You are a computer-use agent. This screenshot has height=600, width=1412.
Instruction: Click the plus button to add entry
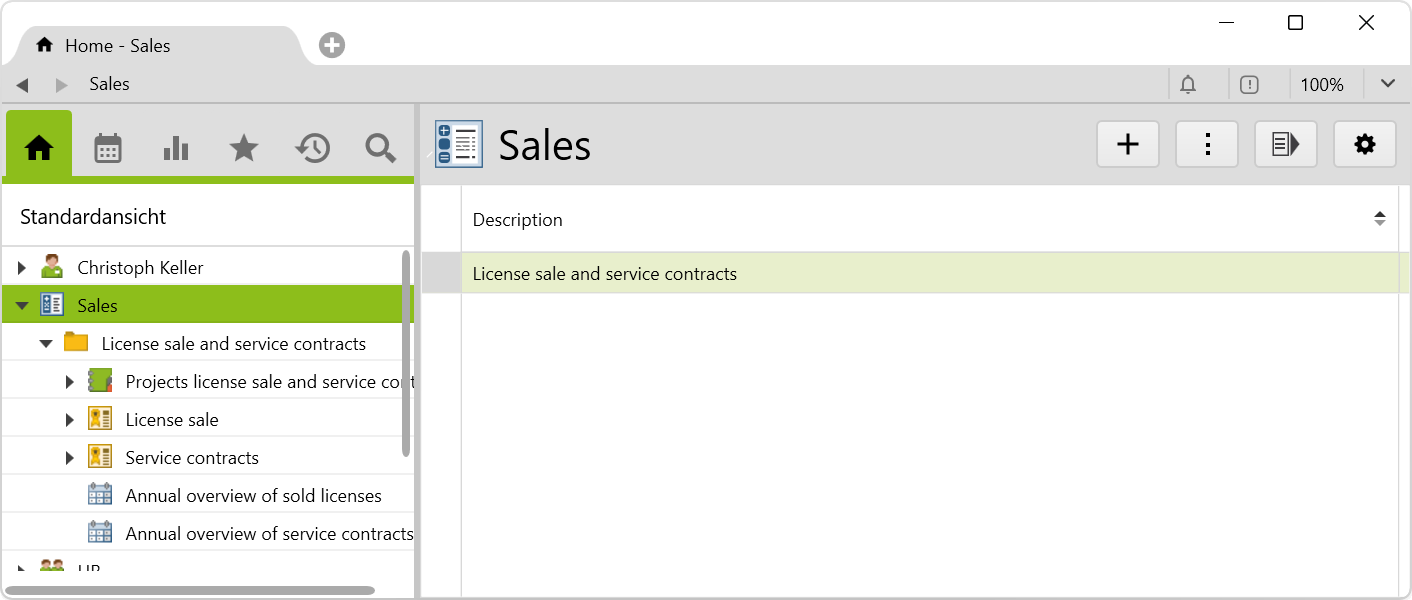[1128, 145]
